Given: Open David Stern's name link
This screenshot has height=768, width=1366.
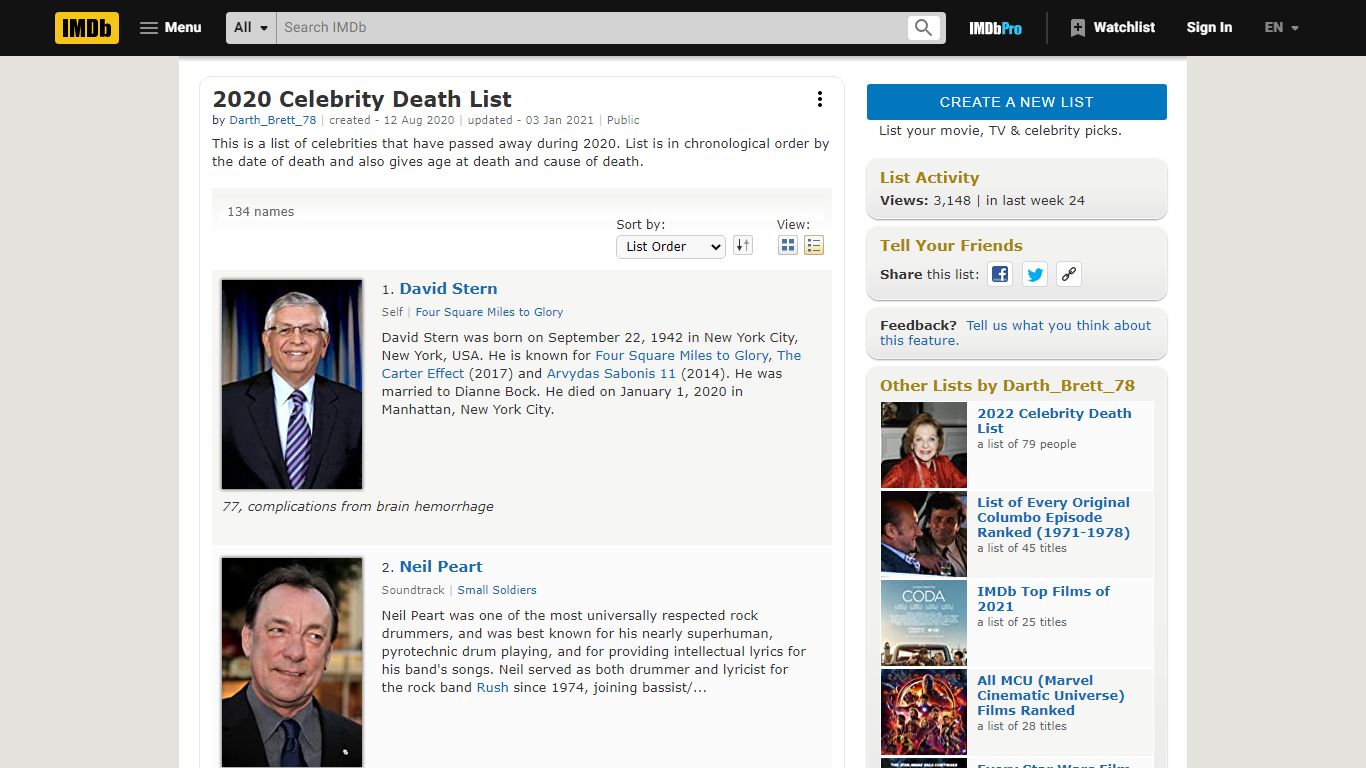Looking at the screenshot, I should [x=448, y=289].
